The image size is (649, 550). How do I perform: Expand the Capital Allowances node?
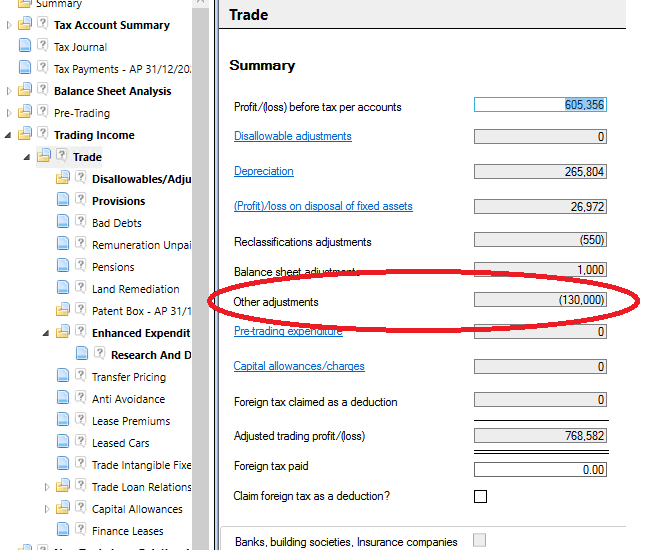47,509
